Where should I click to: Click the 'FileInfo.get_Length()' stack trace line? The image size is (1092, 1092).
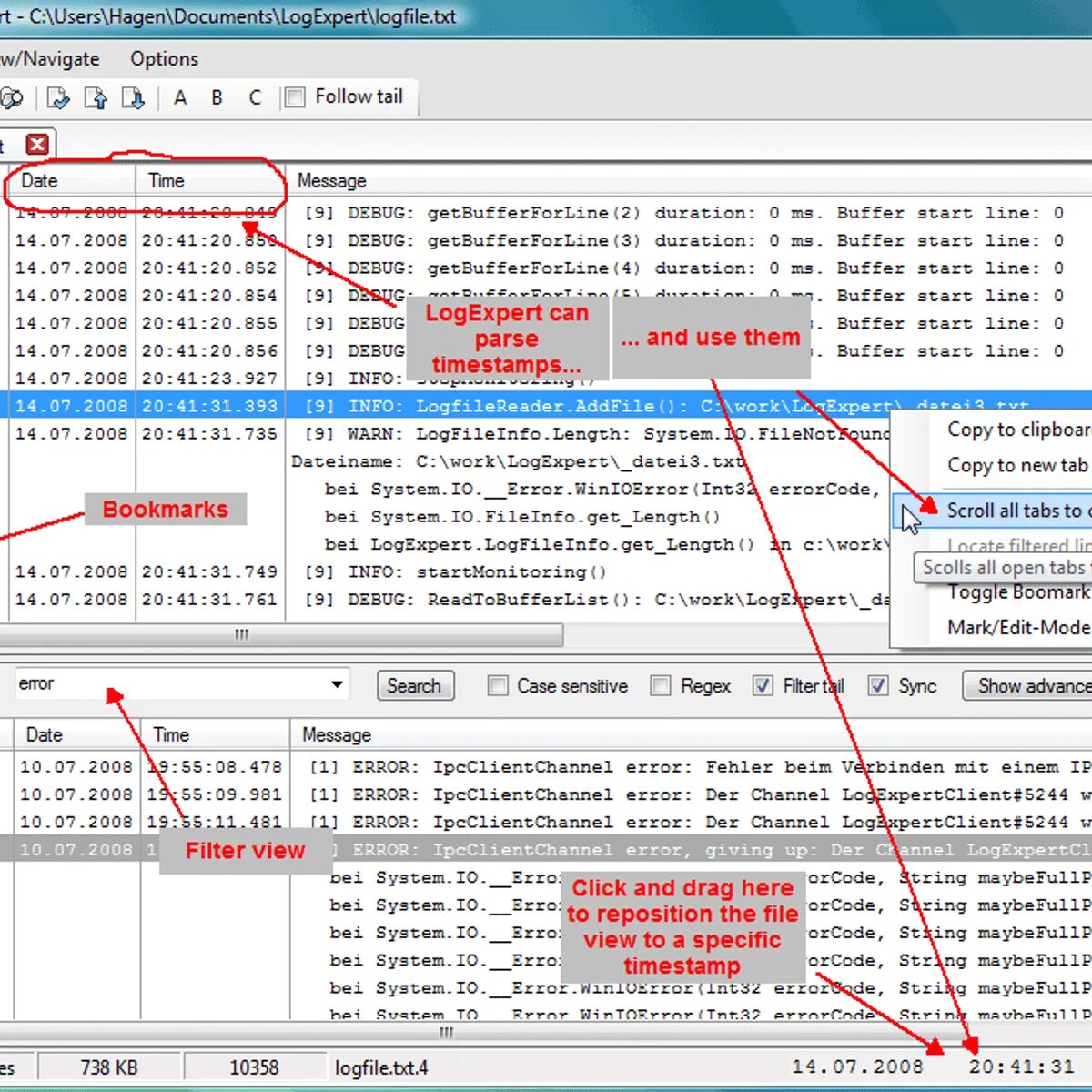click(x=522, y=517)
